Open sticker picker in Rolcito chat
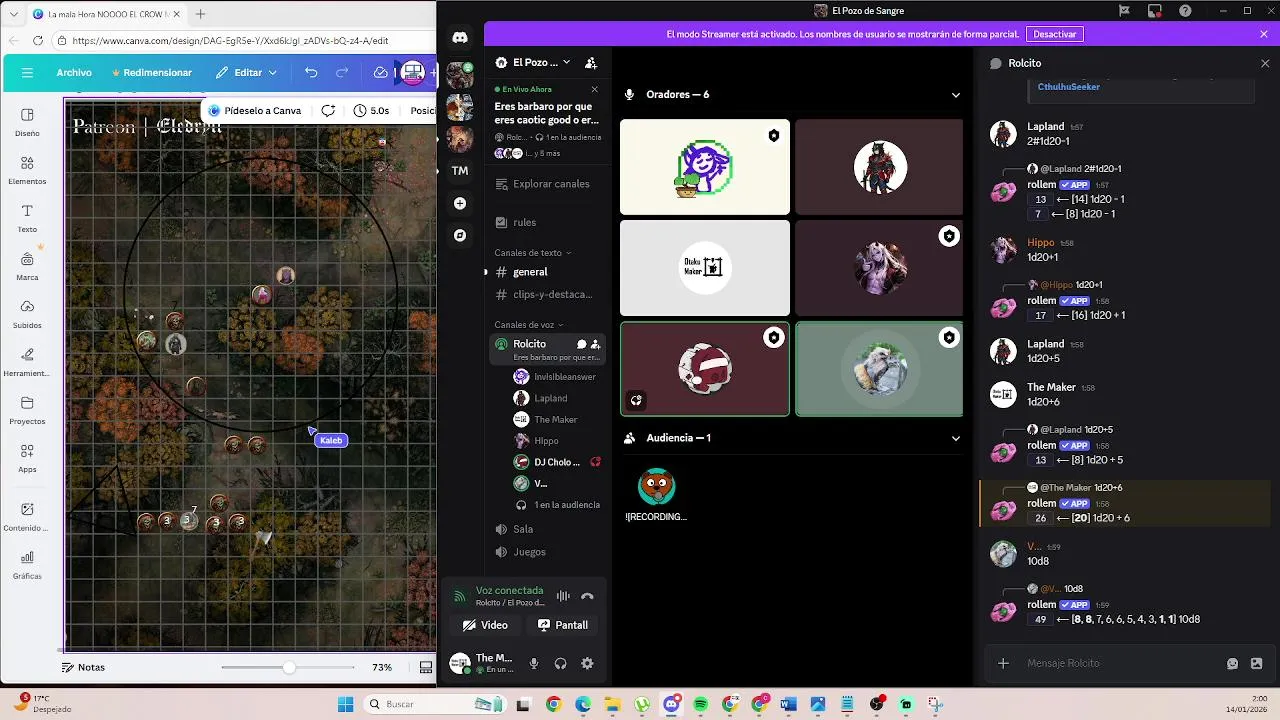This screenshot has height=720, width=1280. 1256,663
